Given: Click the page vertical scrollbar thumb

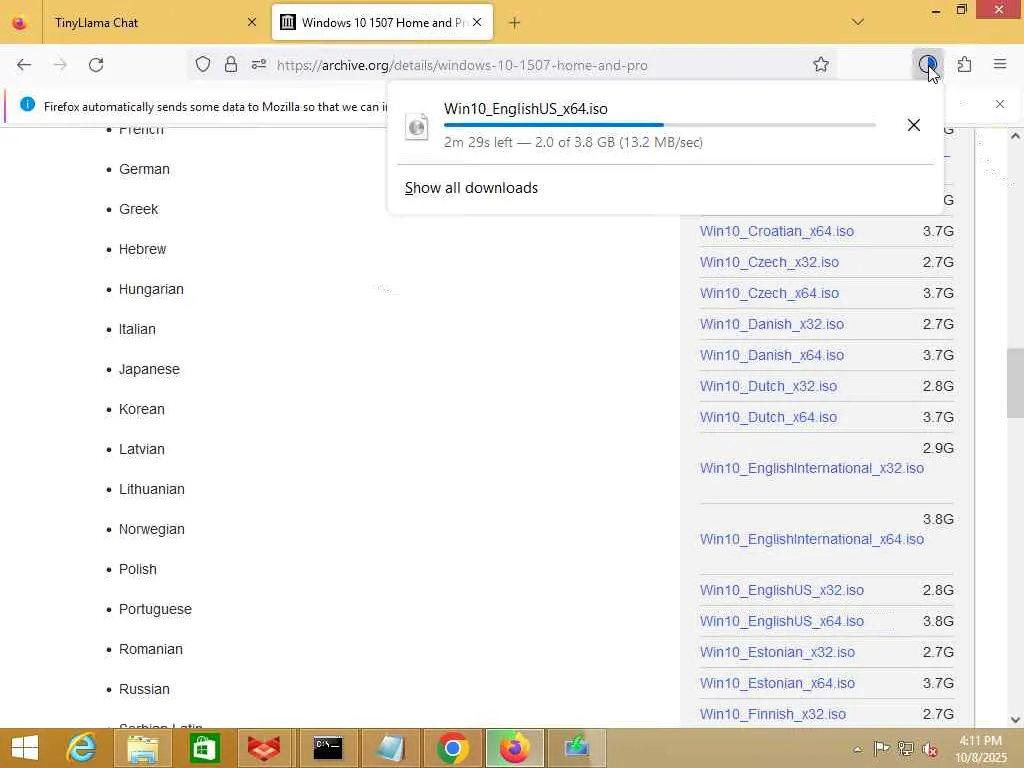Looking at the screenshot, I should 1015,383.
